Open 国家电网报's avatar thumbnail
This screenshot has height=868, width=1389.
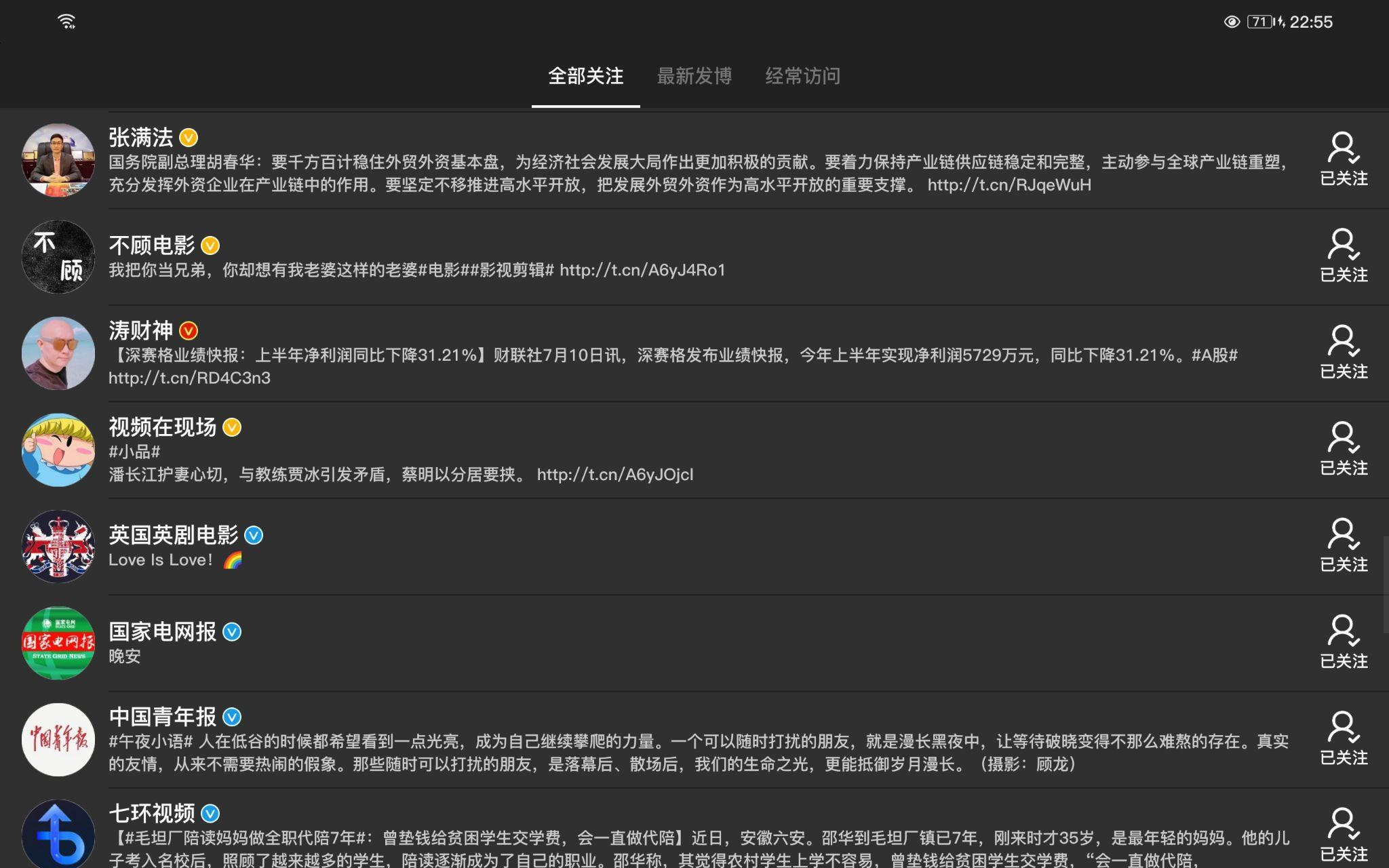(x=58, y=642)
